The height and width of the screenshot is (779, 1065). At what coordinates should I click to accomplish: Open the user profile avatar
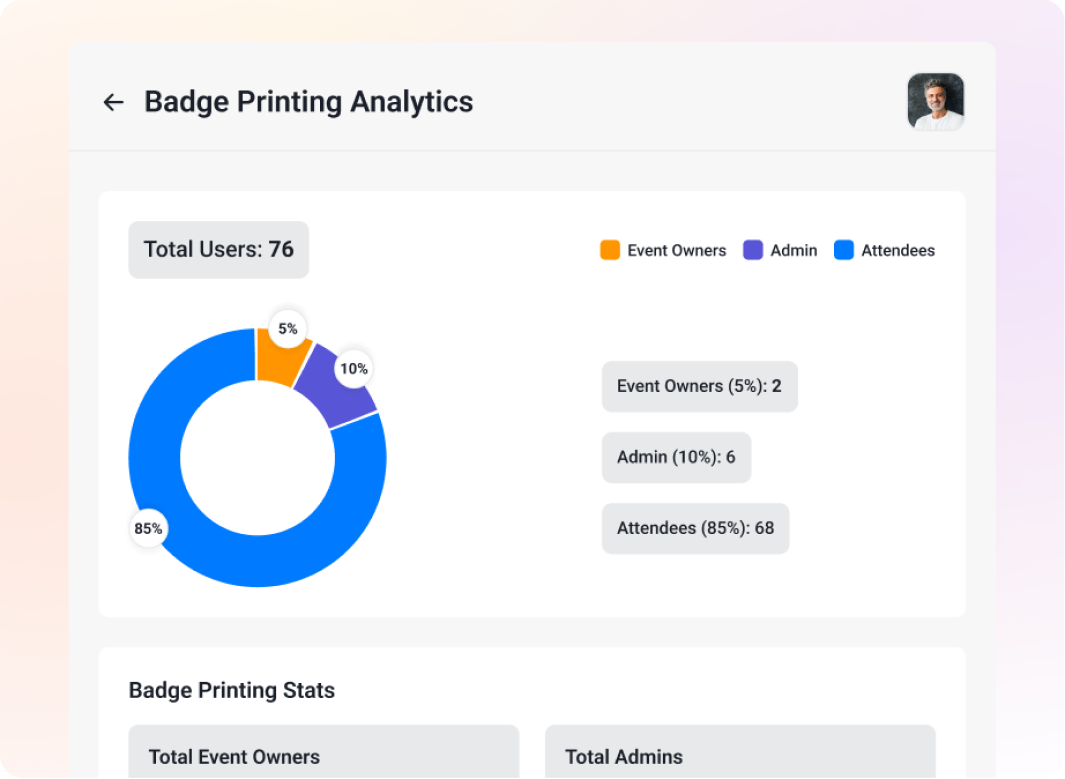pyautogui.click(x=935, y=102)
